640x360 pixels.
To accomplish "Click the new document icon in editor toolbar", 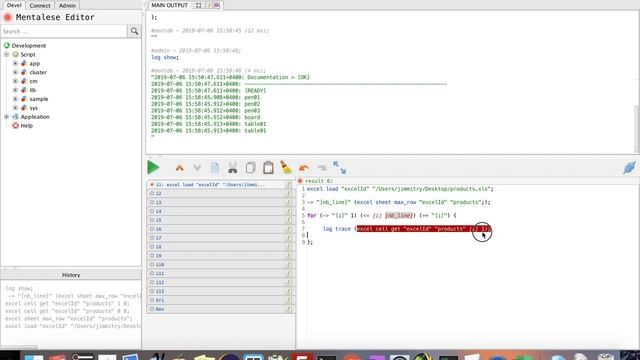I will click(x=215, y=167).
